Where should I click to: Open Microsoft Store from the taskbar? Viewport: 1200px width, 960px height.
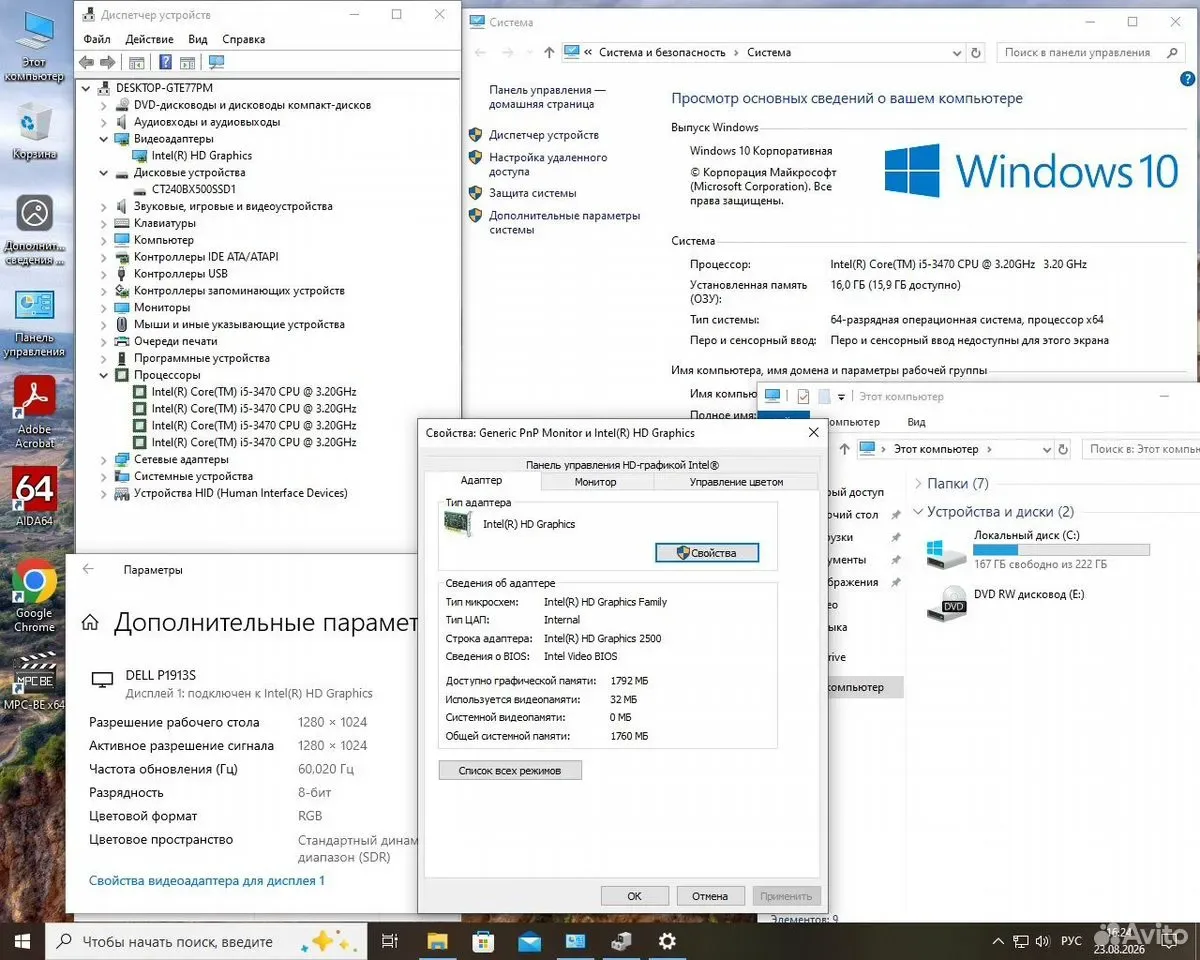483,941
